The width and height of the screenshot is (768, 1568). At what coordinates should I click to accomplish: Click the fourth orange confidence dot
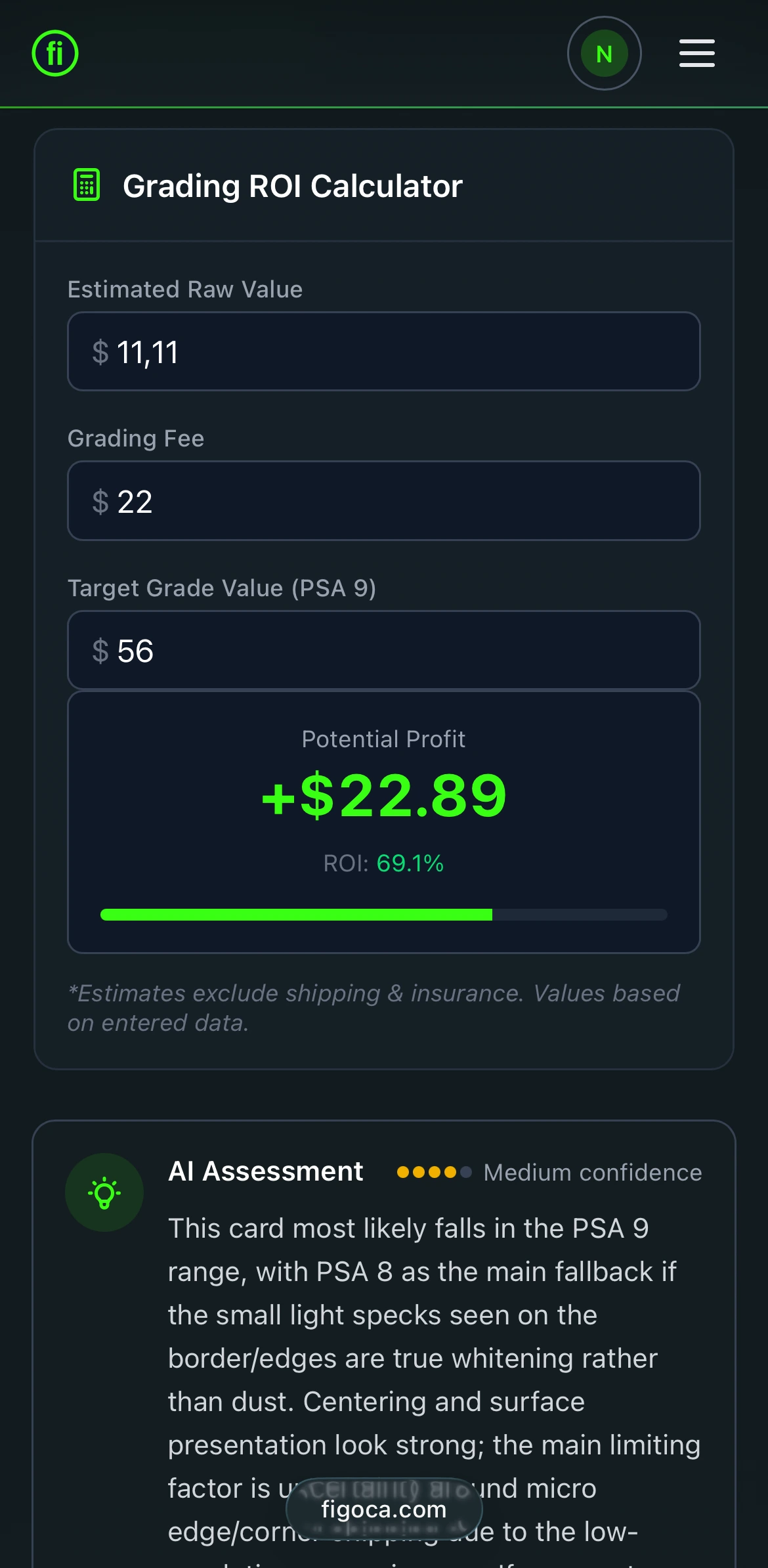(x=451, y=1173)
